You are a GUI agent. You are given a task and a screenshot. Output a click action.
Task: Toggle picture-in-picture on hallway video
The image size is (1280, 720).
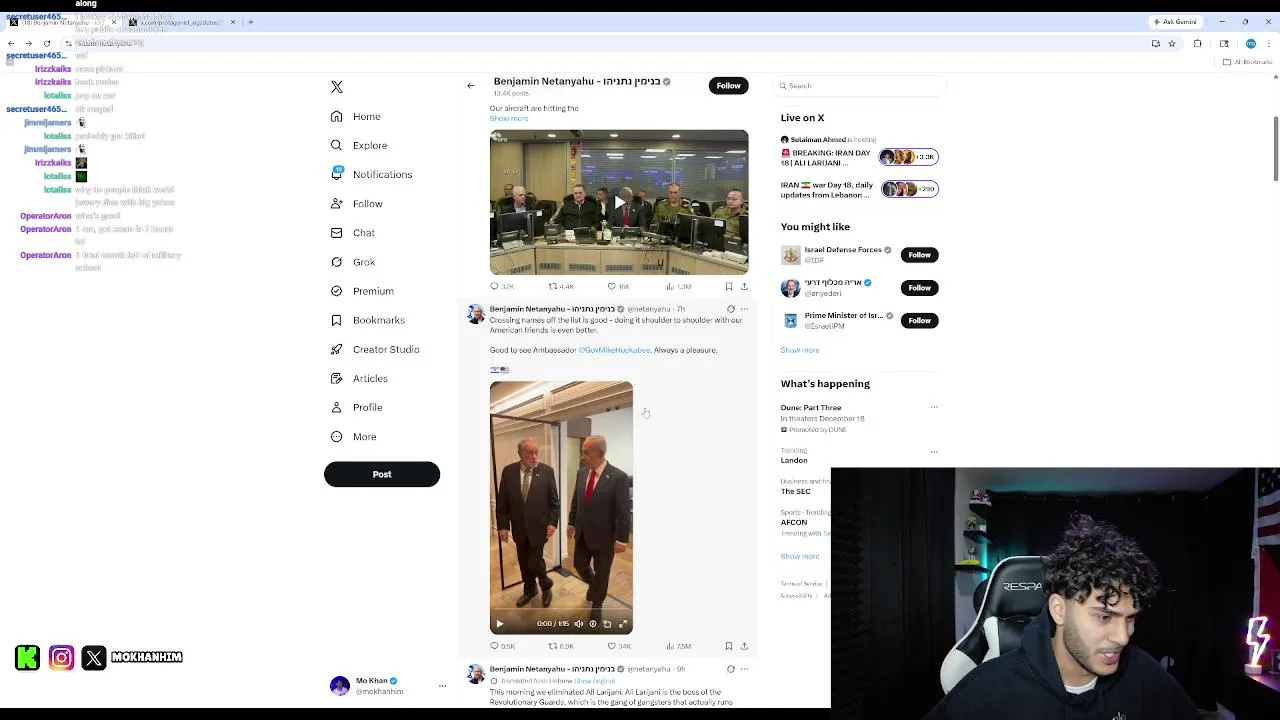(607, 624)
